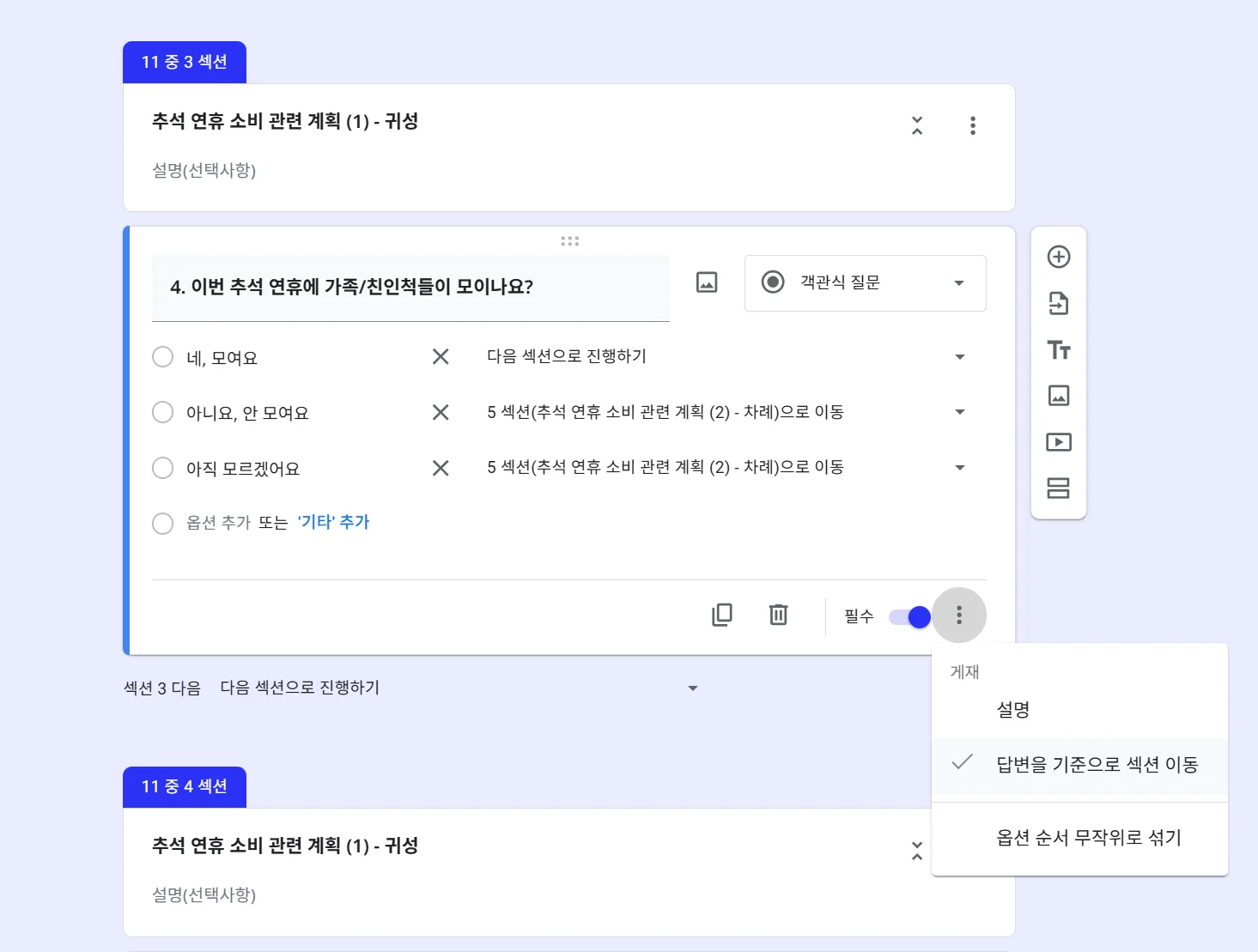
Task: Duplicate question 4 using the copy icon
Action: 722,615
